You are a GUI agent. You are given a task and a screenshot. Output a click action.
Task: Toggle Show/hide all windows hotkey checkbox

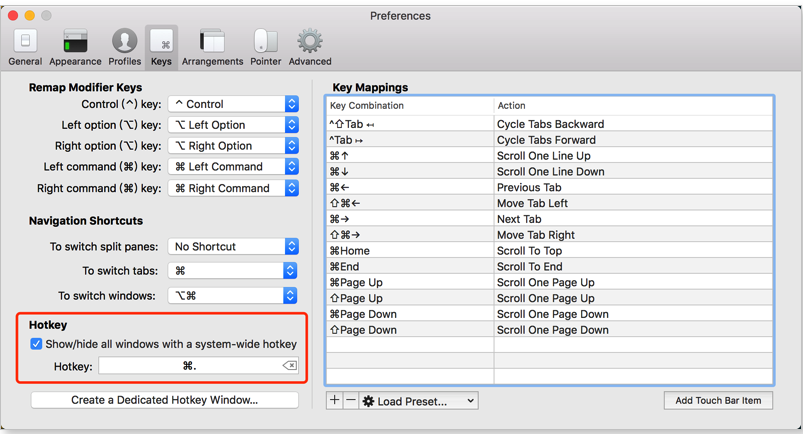pos(36,344)
